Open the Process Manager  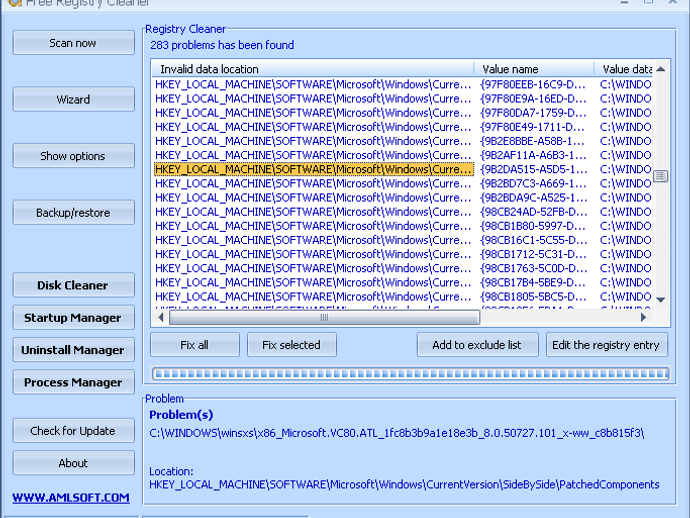pyautogui.click(x=73, y=382)
